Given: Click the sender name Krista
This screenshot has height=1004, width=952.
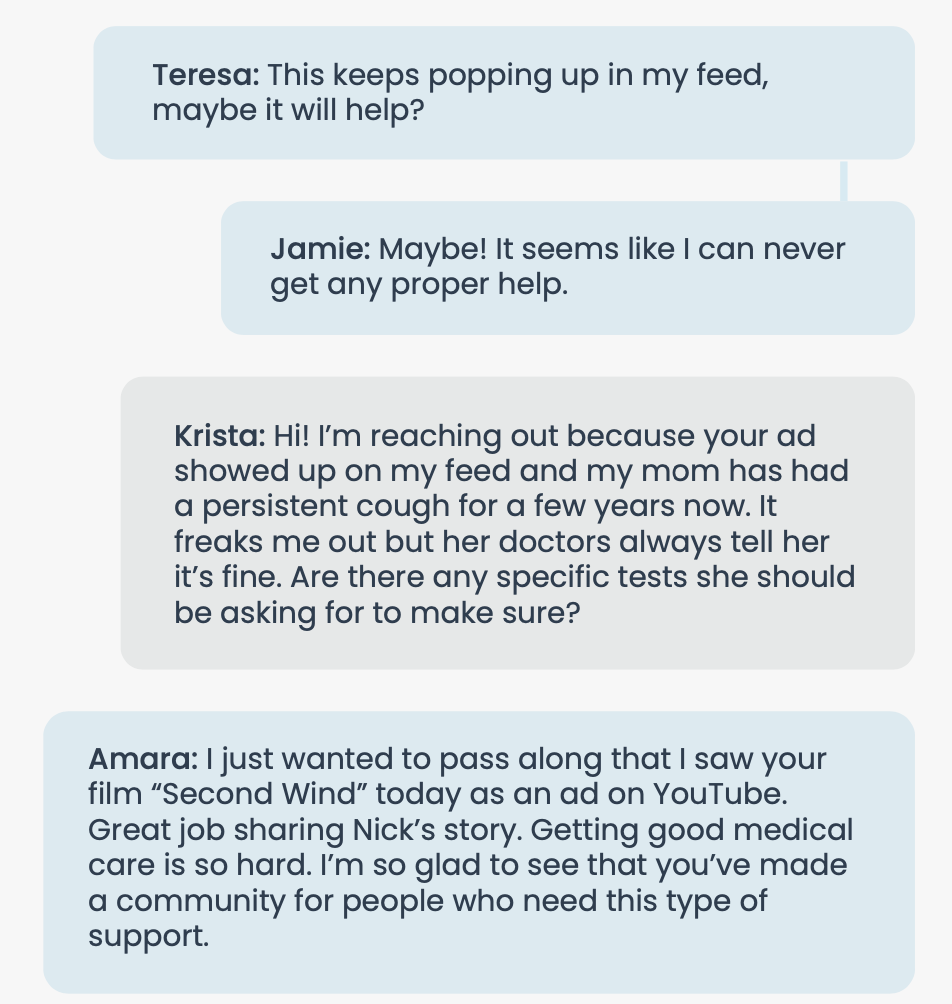Looking at the screenshot, I should point(219,437).
